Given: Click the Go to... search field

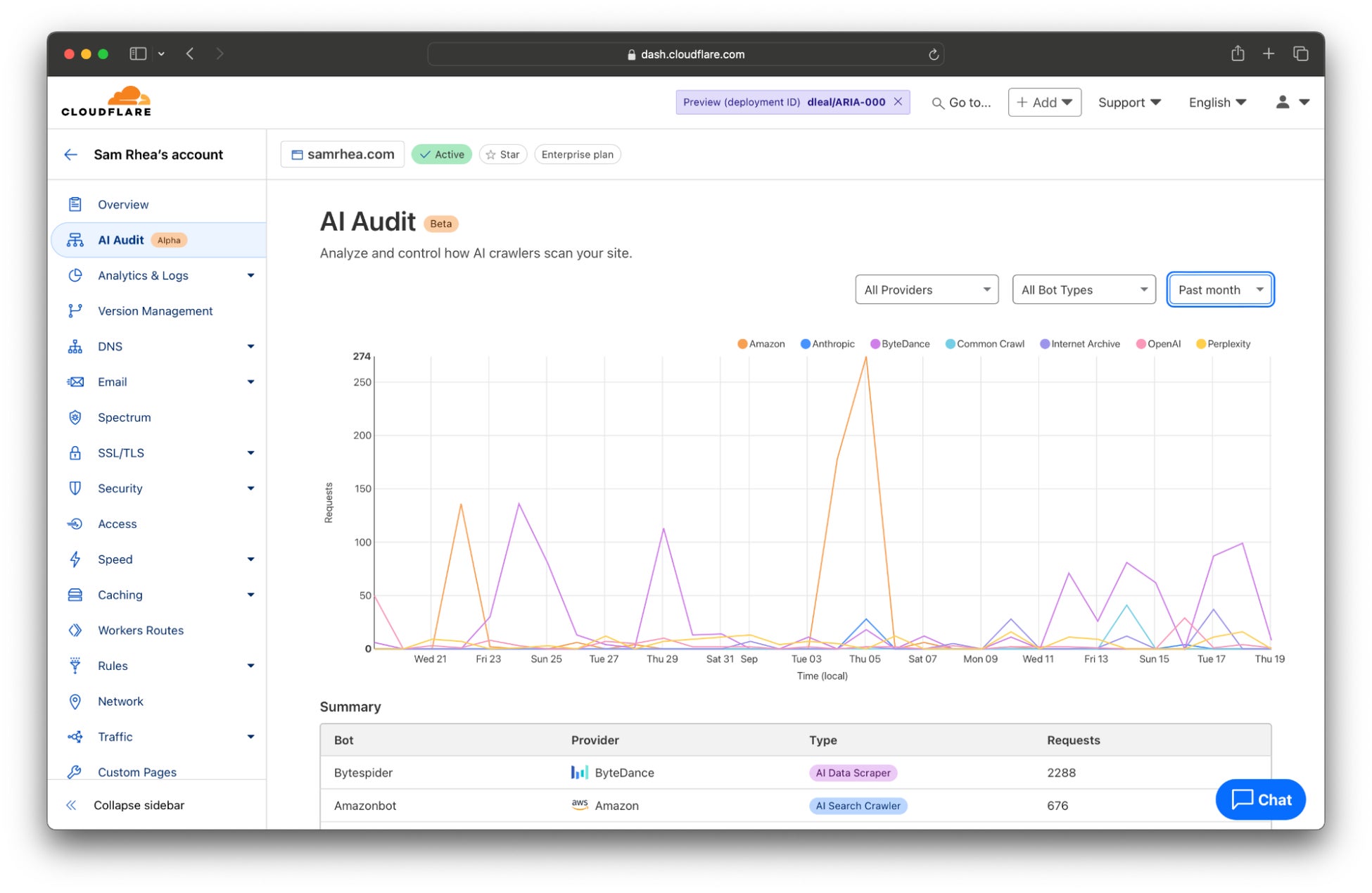Looking at the screenshot, I should click(962, 103).
